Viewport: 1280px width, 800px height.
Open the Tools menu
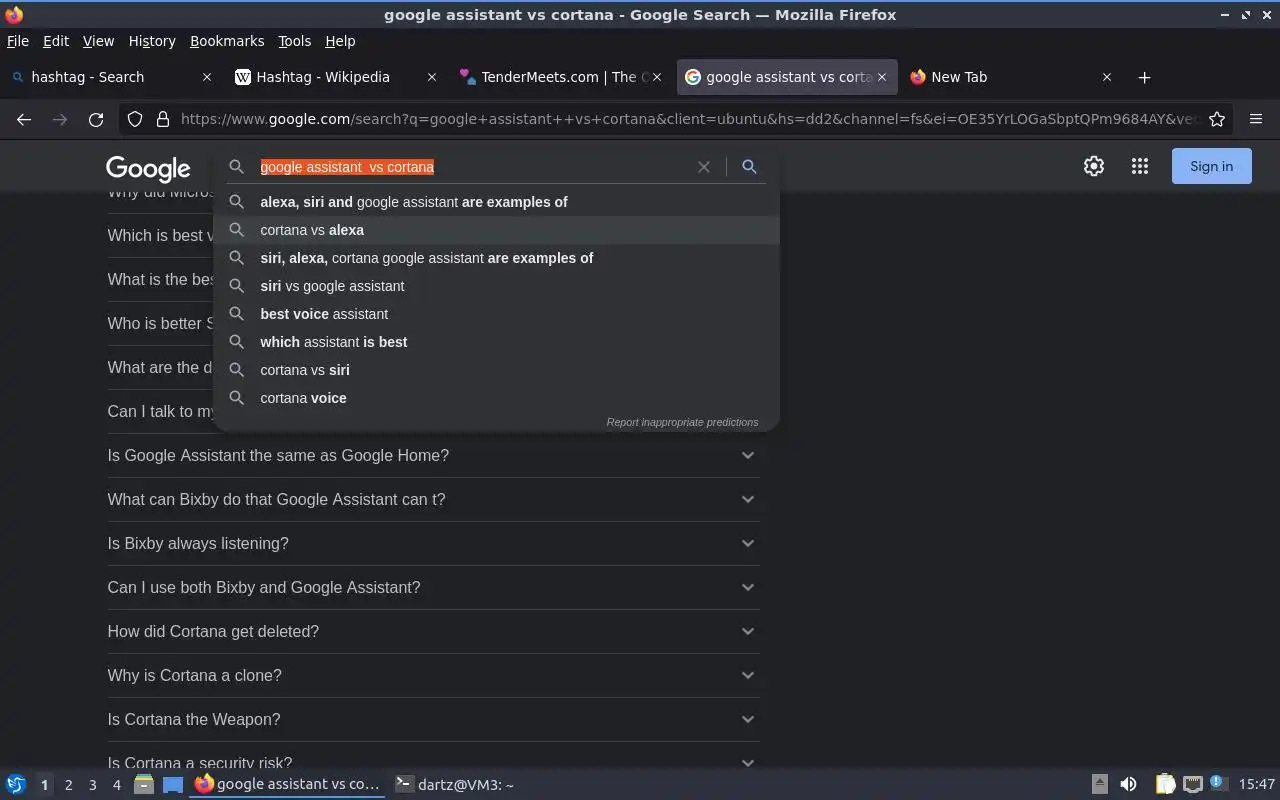tap(294, 41)
